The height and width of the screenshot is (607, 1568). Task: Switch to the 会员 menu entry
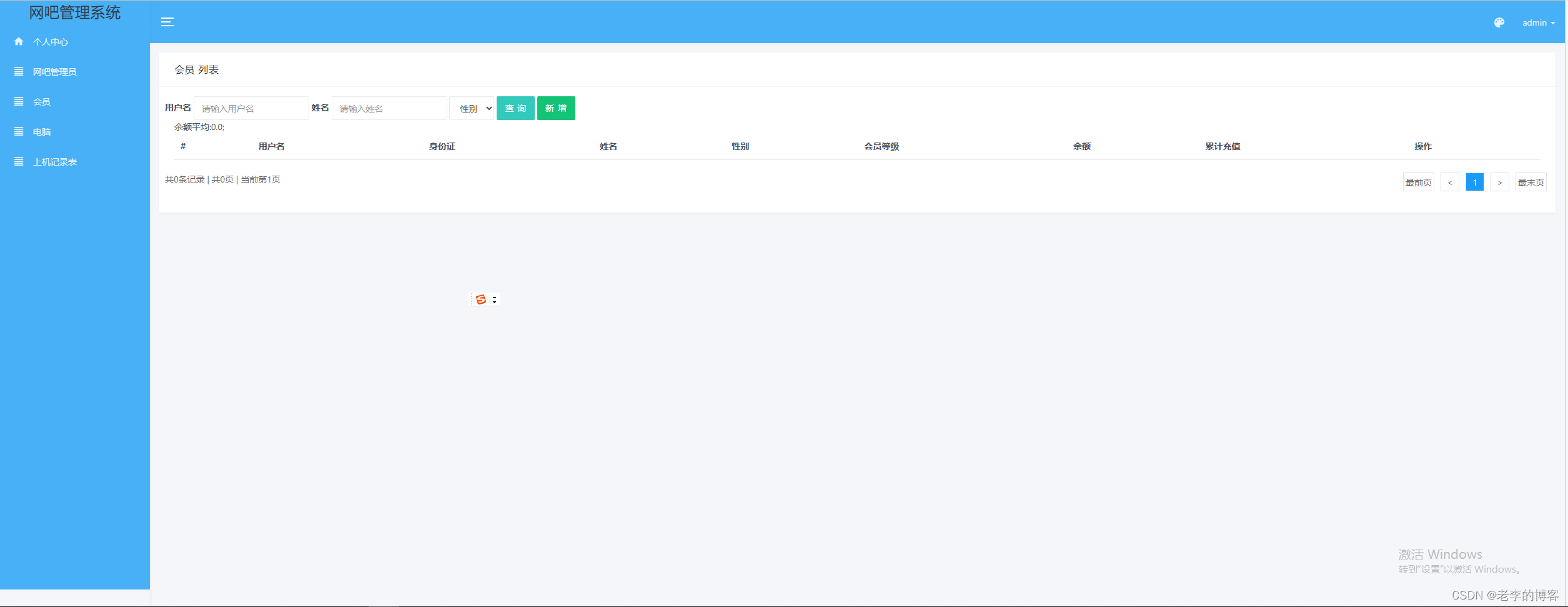[x=41, y=101]
